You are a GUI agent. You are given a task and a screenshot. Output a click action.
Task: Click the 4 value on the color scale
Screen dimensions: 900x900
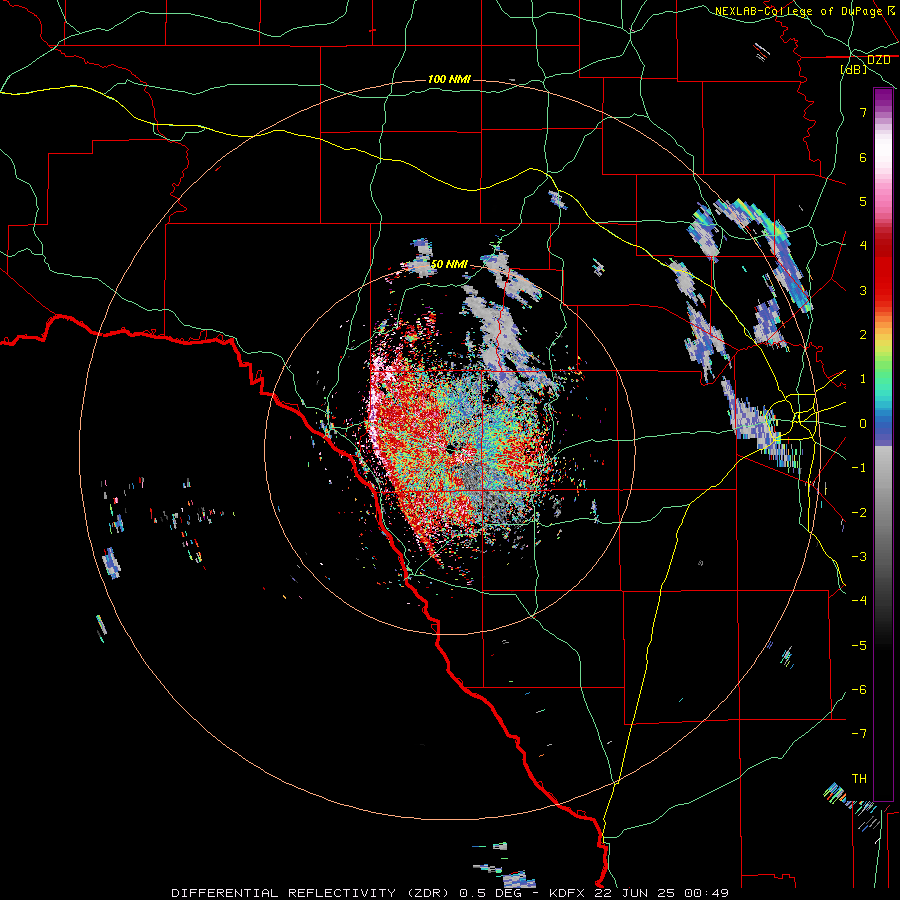[x=863, y=246]
